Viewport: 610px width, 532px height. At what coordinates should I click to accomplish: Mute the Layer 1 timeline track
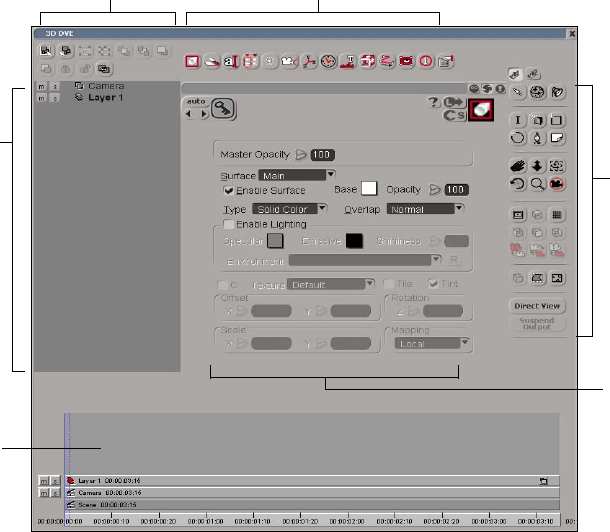point(44,481)
